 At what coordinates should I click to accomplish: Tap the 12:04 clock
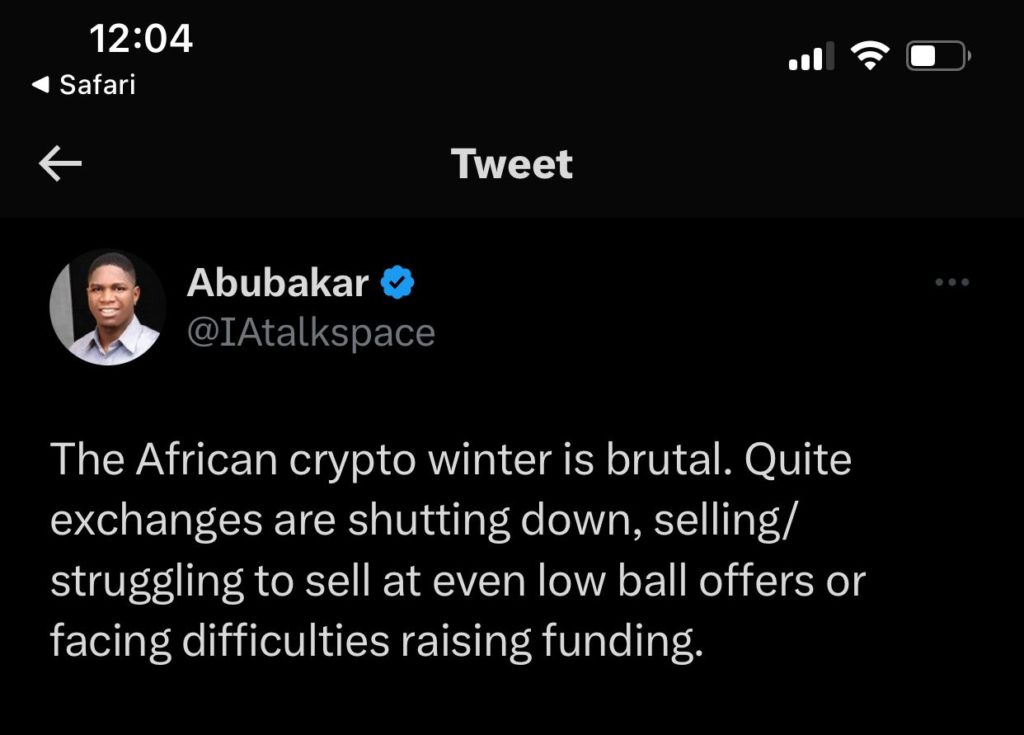coord(141,39)
